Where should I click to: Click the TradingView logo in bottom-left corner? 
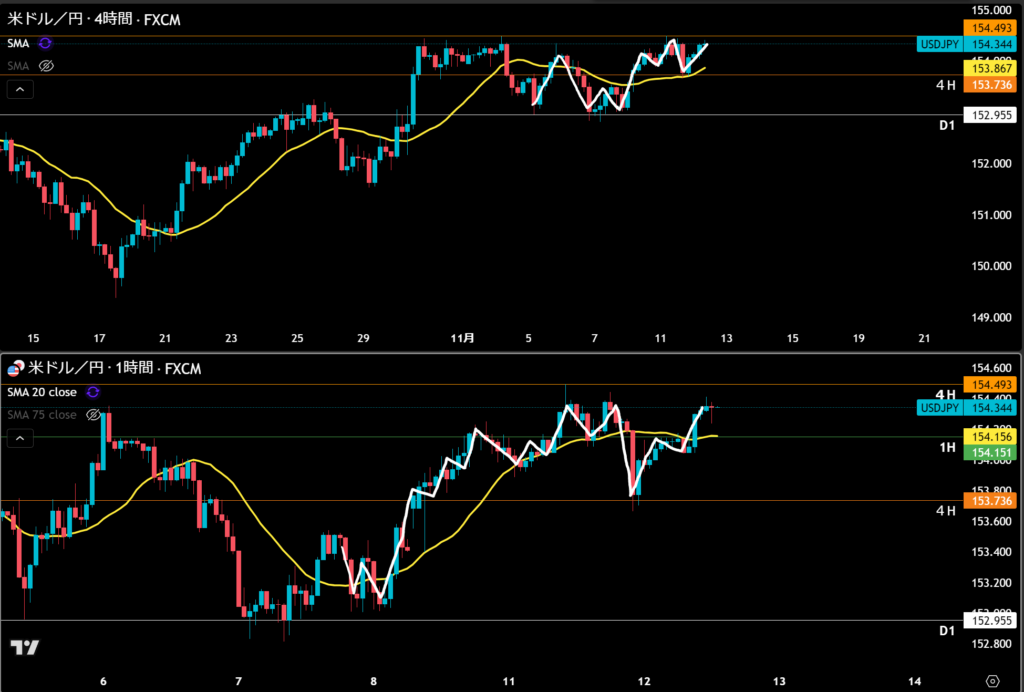pos(25,647)
